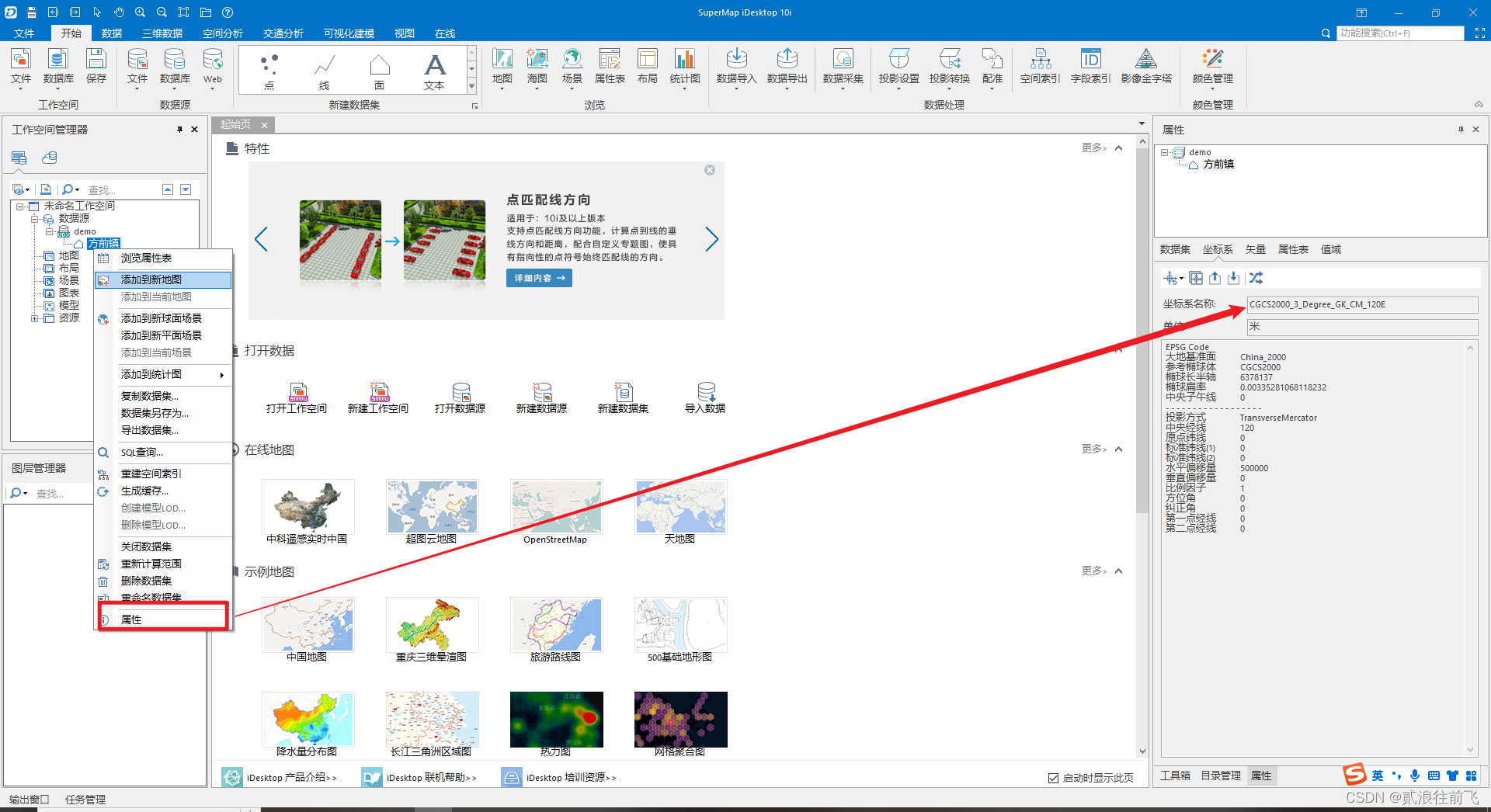Click the 空间索引 spatial index icon
Viewport: 1491px width, 812px height.
coord(1039,68)
